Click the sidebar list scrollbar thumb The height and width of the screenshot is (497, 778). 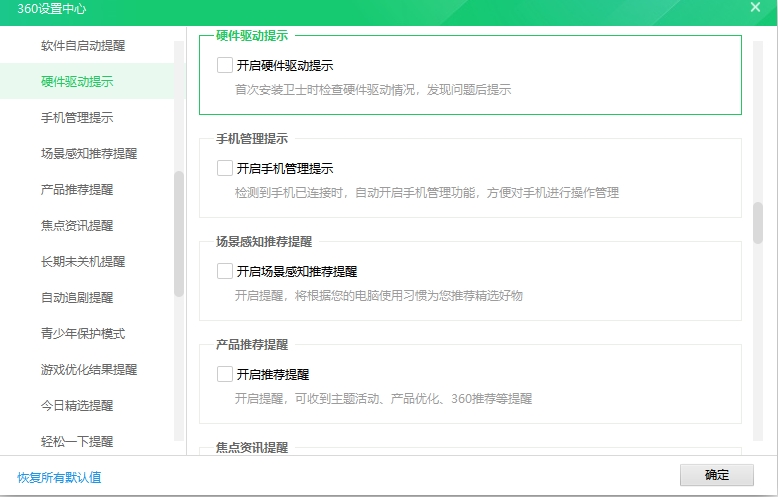click(x=179, y=234)
